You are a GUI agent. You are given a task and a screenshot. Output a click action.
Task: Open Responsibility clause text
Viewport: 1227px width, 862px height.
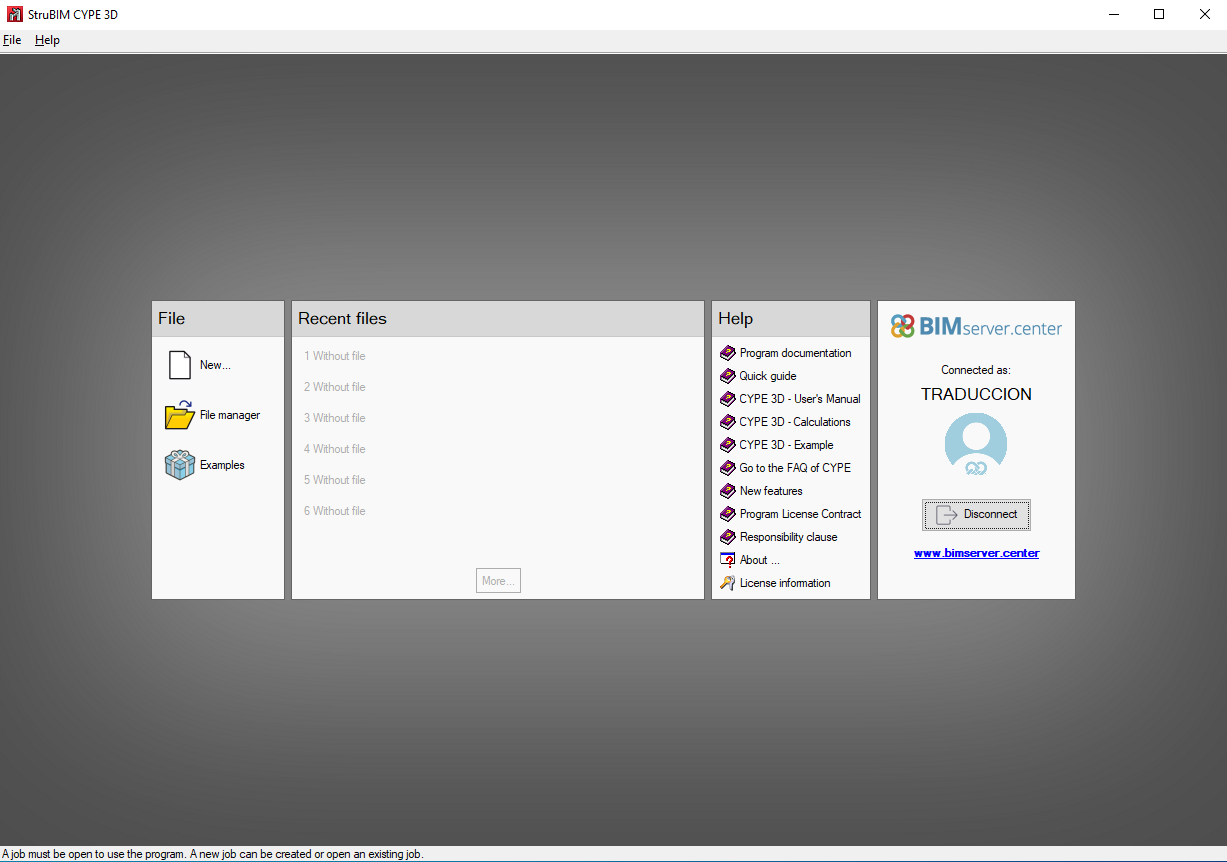(x=789, y=537)
